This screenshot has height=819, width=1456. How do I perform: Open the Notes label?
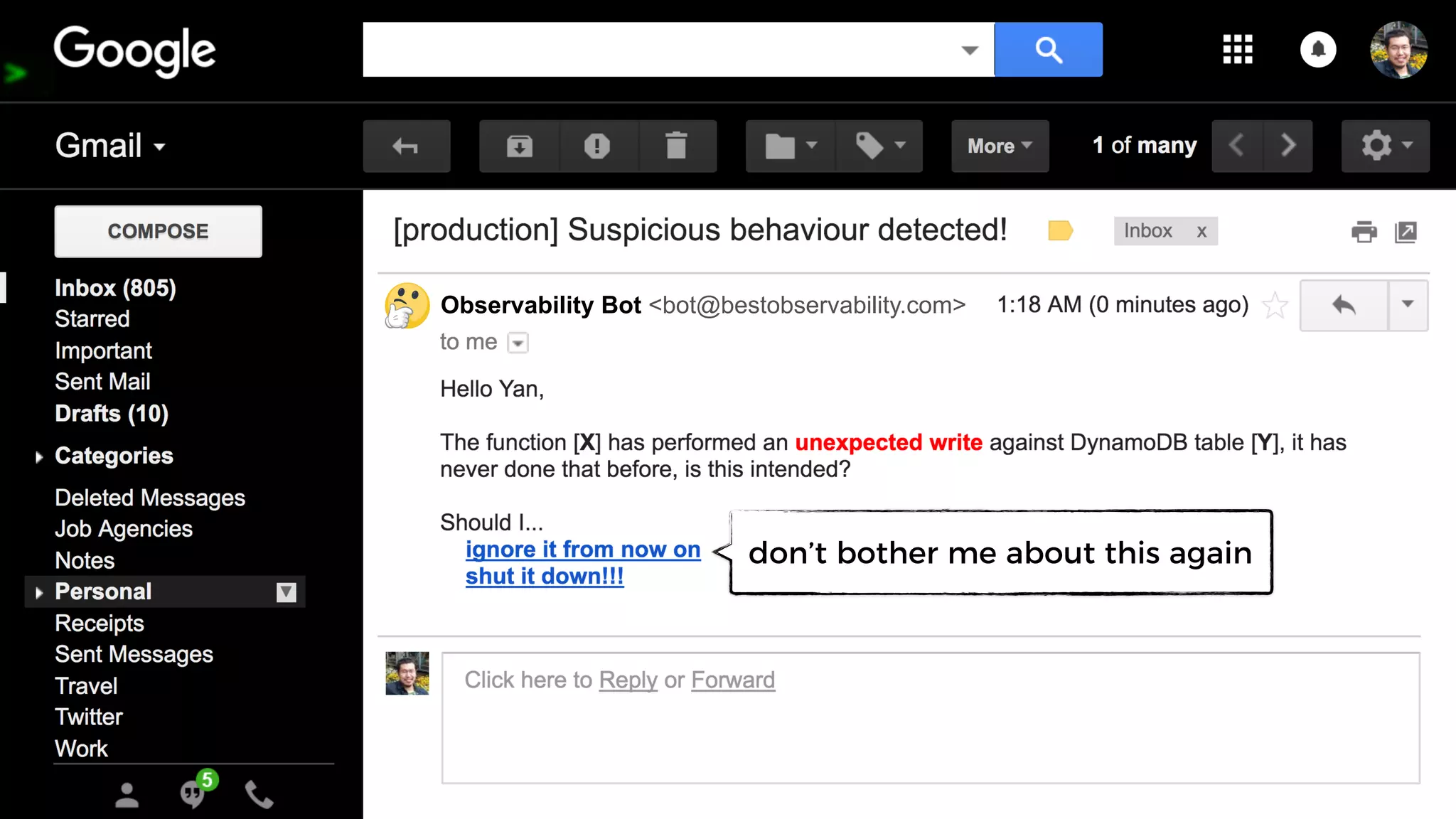(x=85, y=560)
